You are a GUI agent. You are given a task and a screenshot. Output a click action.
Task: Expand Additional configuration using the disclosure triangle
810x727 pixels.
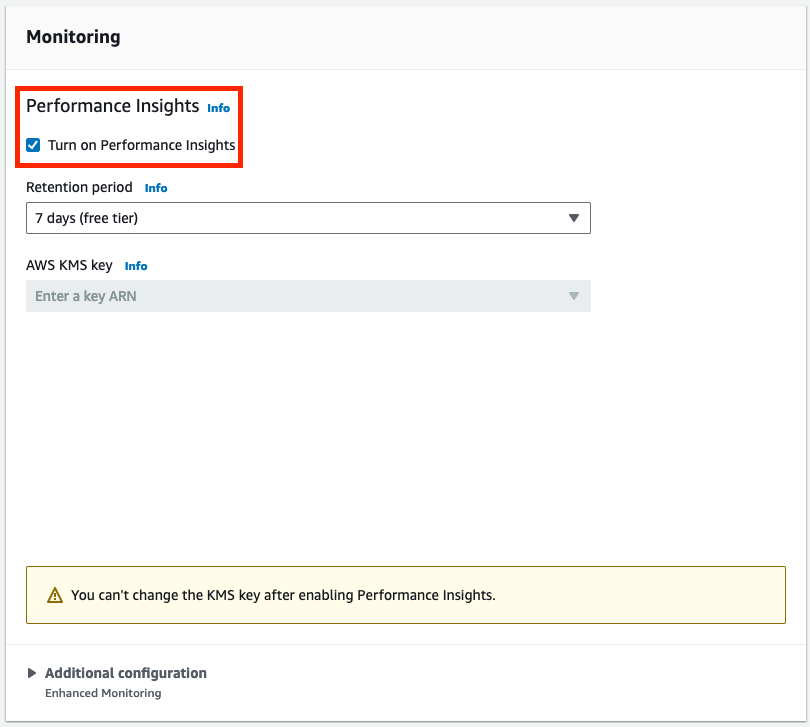[x=32, y=673]
